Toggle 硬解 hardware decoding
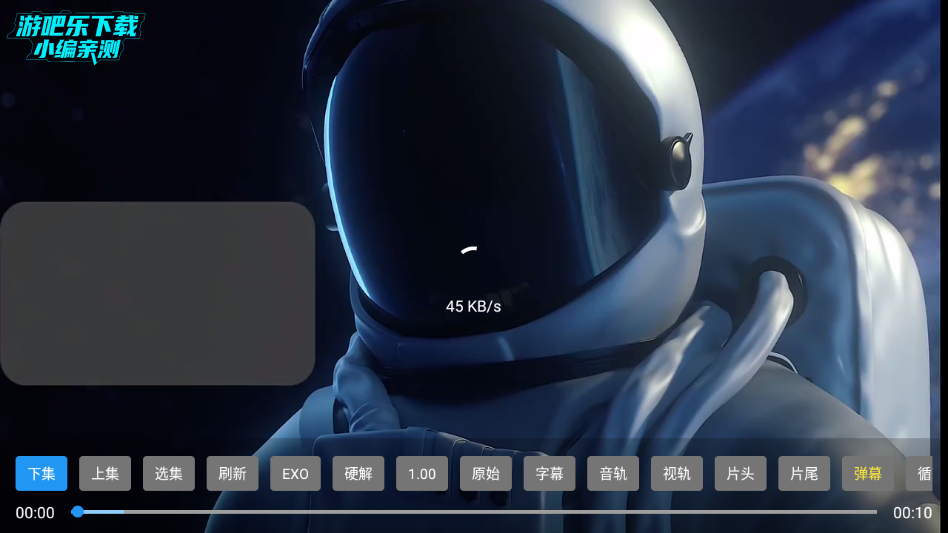Viewport: 948px width, 533px height. click(x=358, y=473)
